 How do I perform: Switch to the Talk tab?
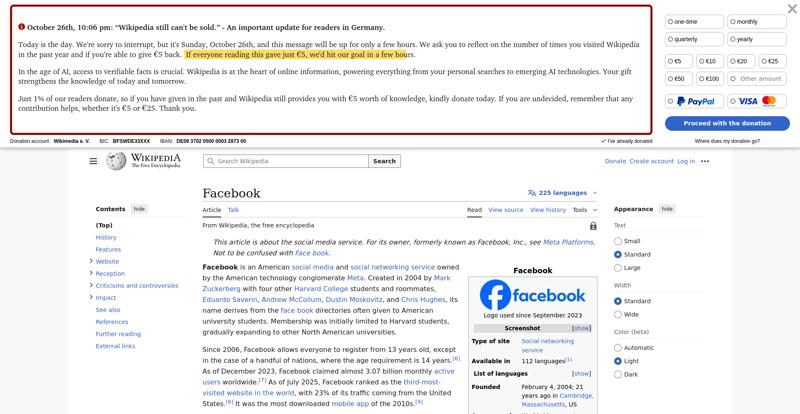233,210
